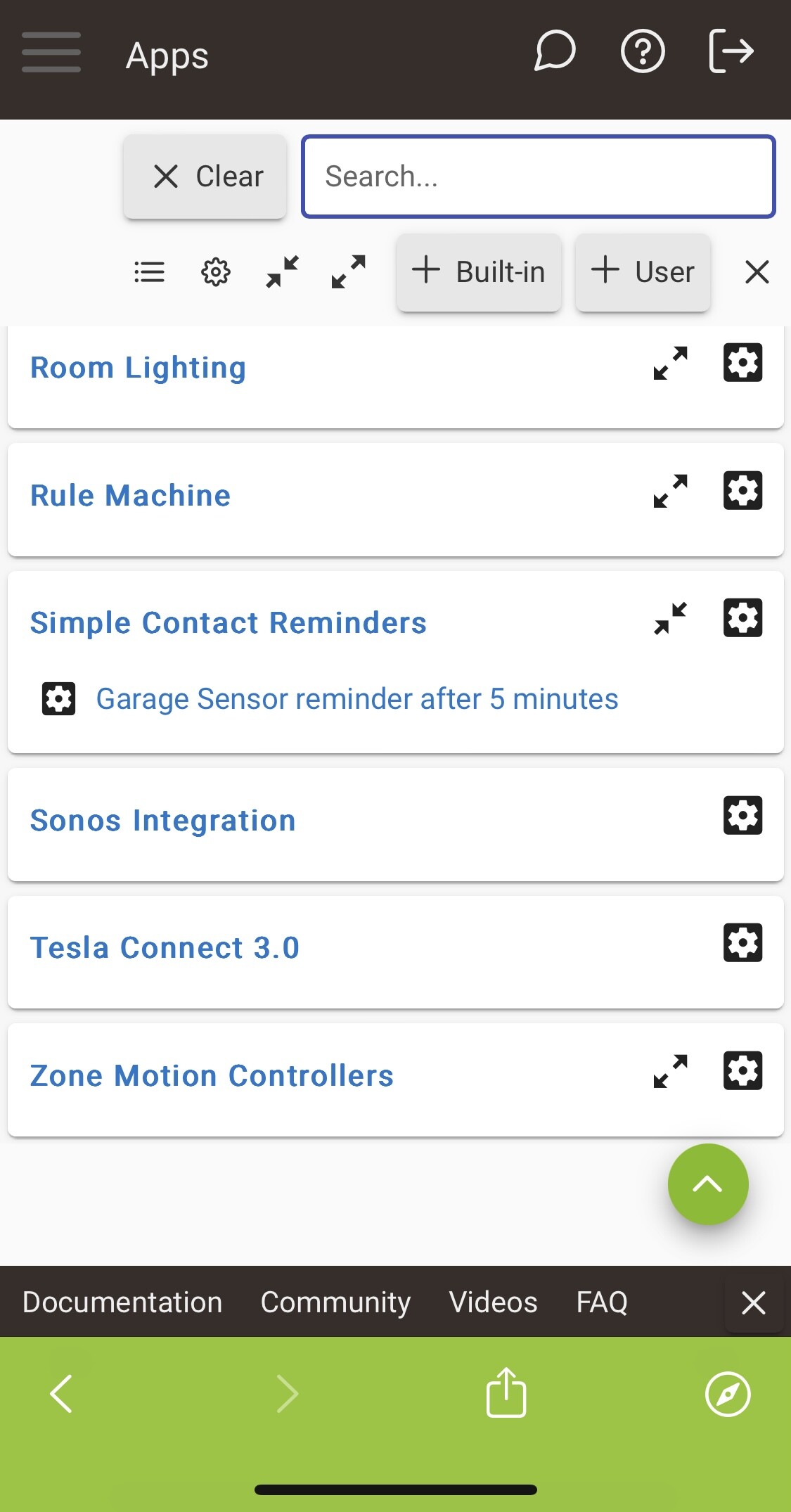Open the help question mark icon

click(x=643, y=51)
